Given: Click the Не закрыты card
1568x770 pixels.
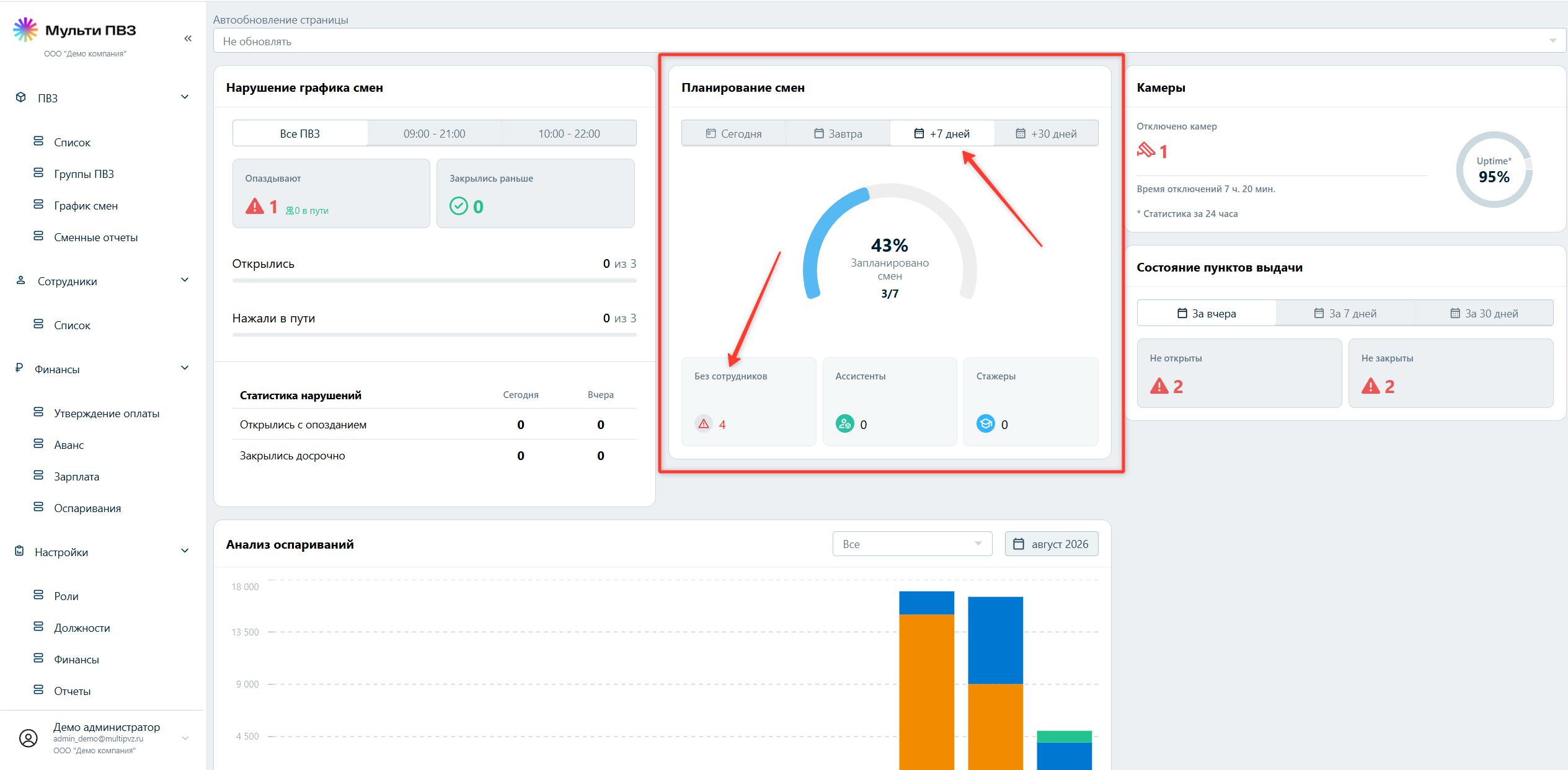Looking at the screenshot, I should (x=1451, y=373).
